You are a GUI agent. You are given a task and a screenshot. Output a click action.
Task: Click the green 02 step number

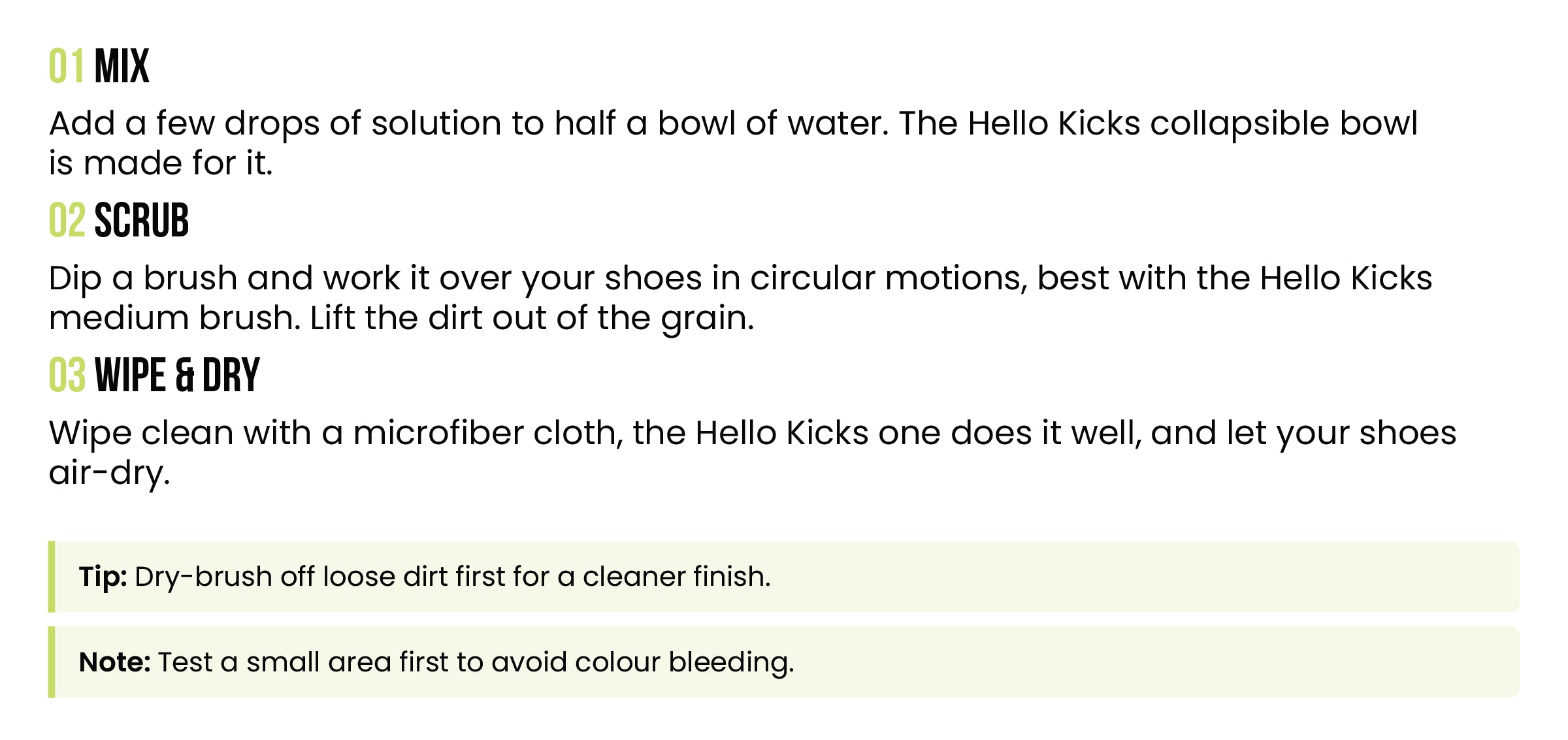click(x=67, y=220)
